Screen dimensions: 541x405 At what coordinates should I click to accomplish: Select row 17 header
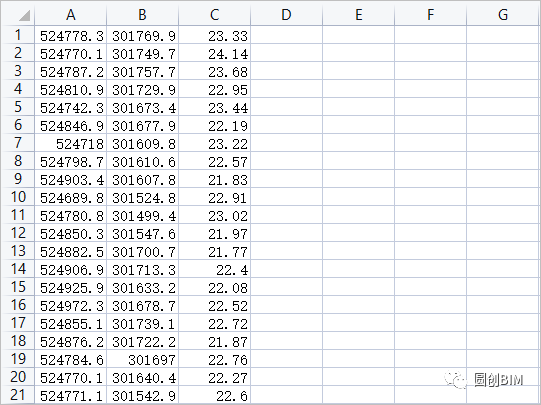click(18, 323)
